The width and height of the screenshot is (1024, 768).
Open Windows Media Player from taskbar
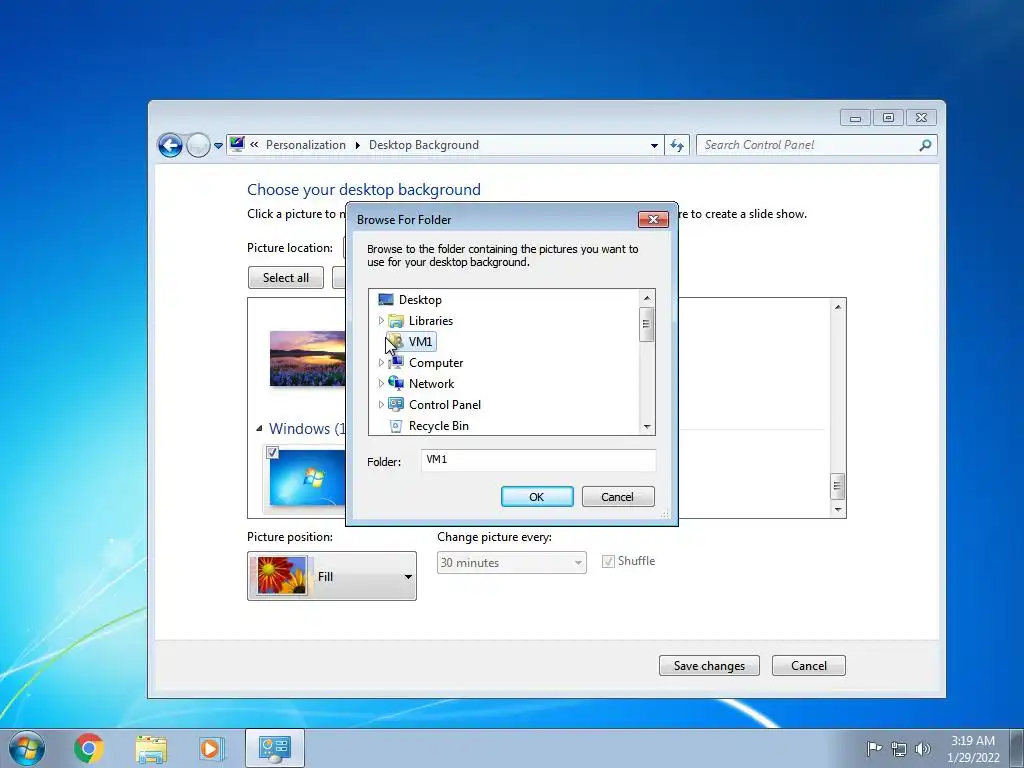[211, 748]
